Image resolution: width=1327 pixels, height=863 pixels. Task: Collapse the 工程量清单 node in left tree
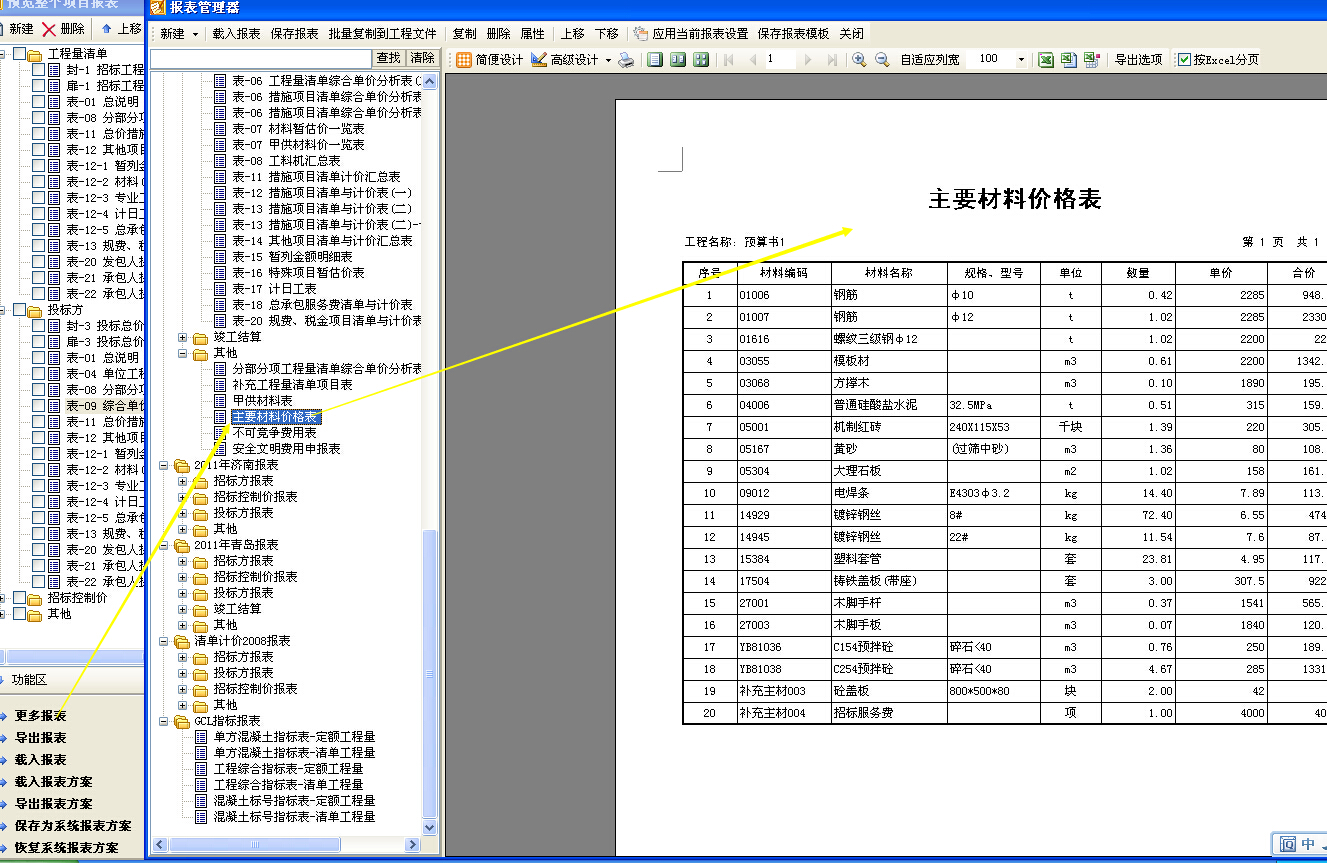(x=4, y=54)
